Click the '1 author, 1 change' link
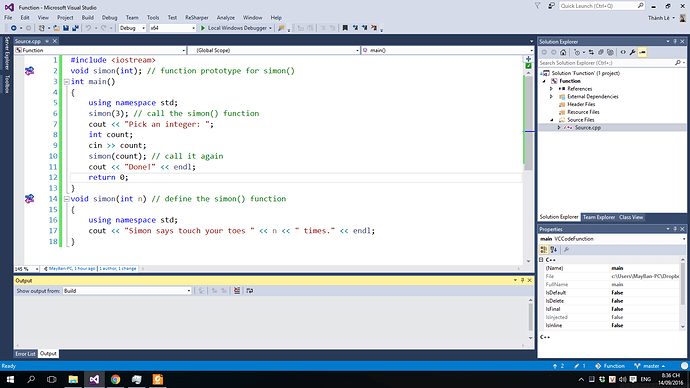The width and height of the screenshot is (690, 388). pos(117,268)
